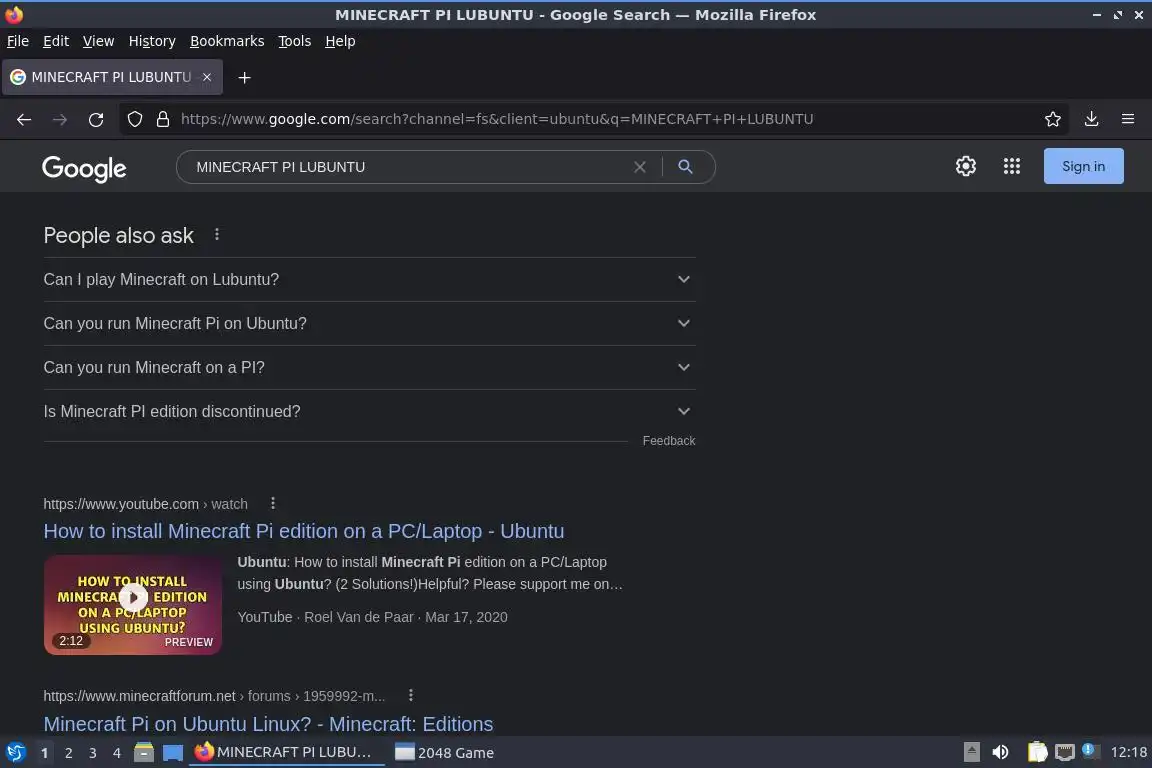The height and width of the screenshot is (768, 1152).
Task: Click the Feedback link
Action: (669, 440)
